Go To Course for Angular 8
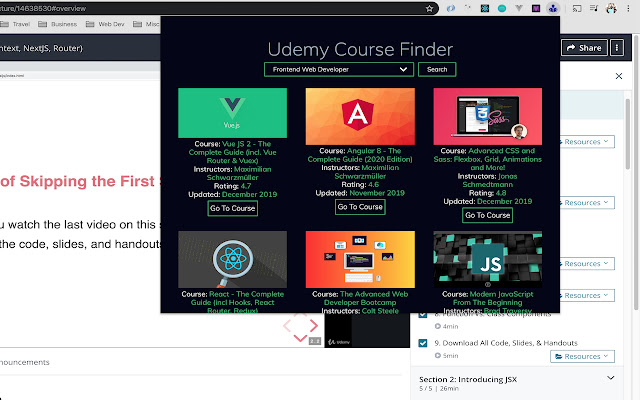640x400 pixels. click(360, 207)
